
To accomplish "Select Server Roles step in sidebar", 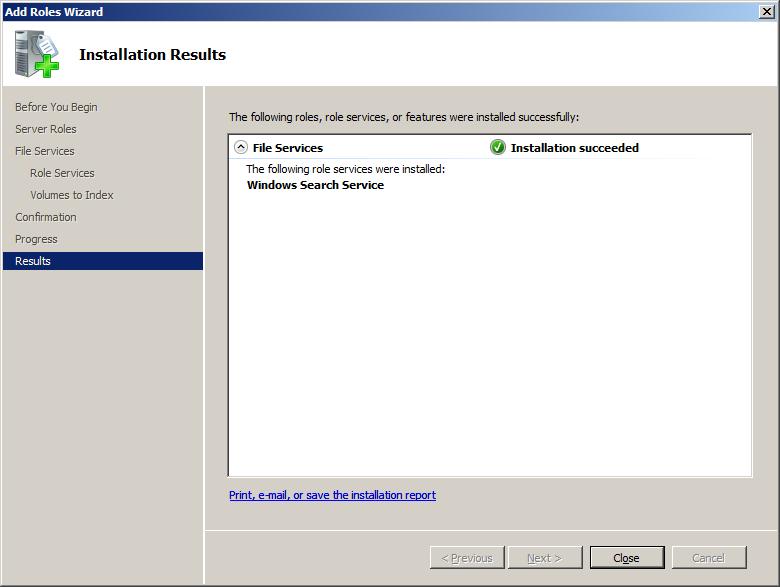I will coord(46,129).
